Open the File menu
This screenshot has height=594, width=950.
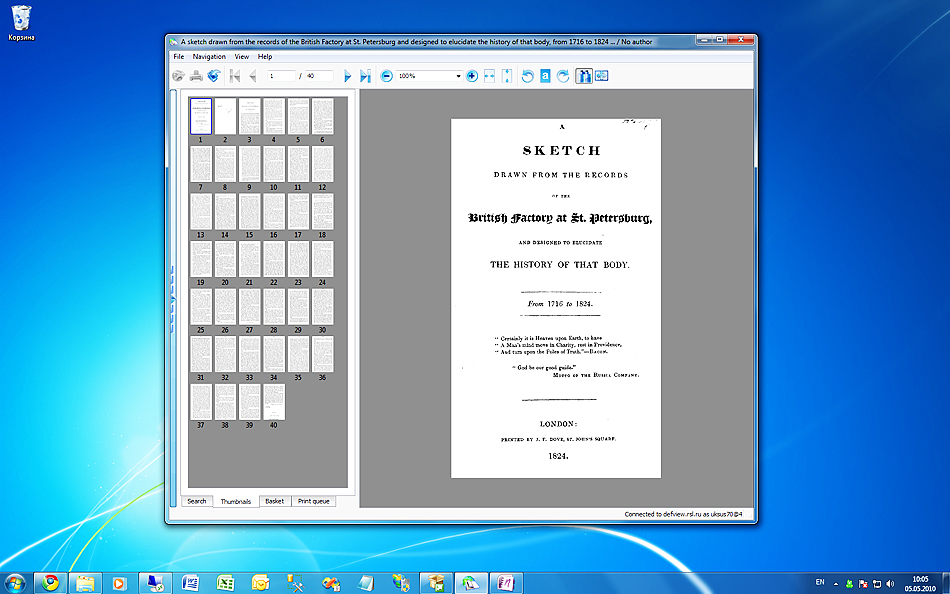click(179, 57)
